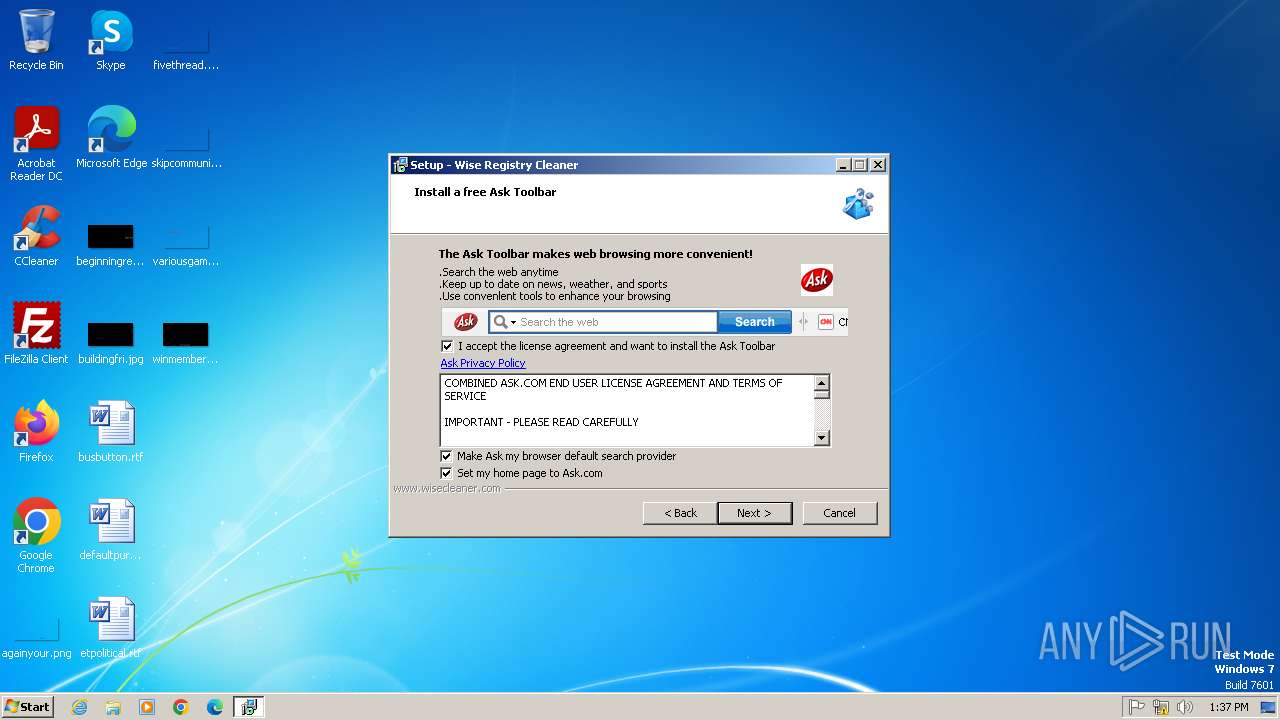Image resolution: width=1280 pixels, height=720 pixels.
Task: Open Action Center flag tray icon
Action: coord(1137,707)
